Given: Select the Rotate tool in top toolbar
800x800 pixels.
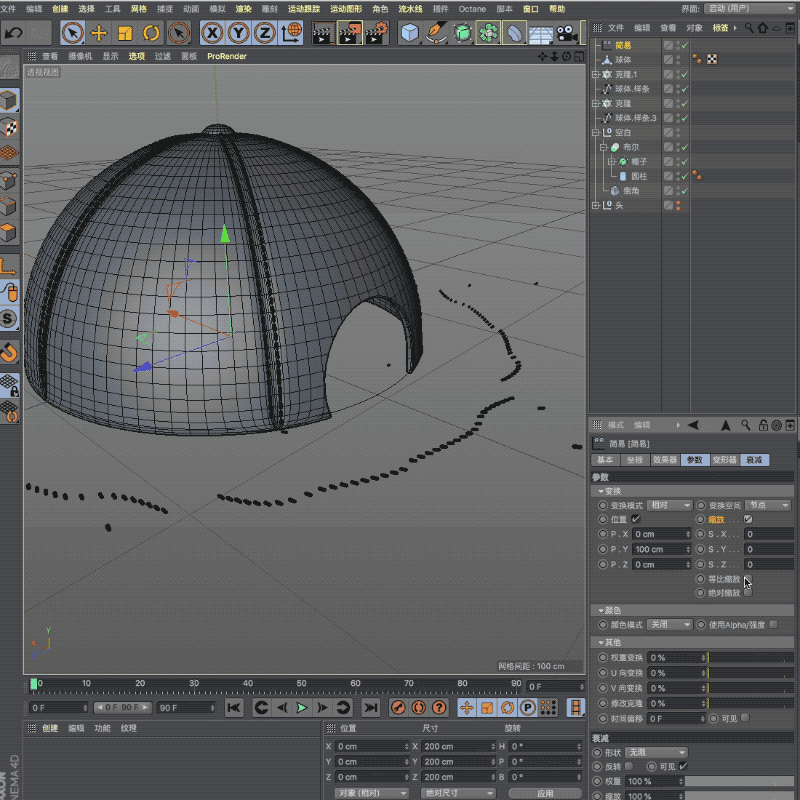Looking at the screenshot, I should [x=151, y=33].
